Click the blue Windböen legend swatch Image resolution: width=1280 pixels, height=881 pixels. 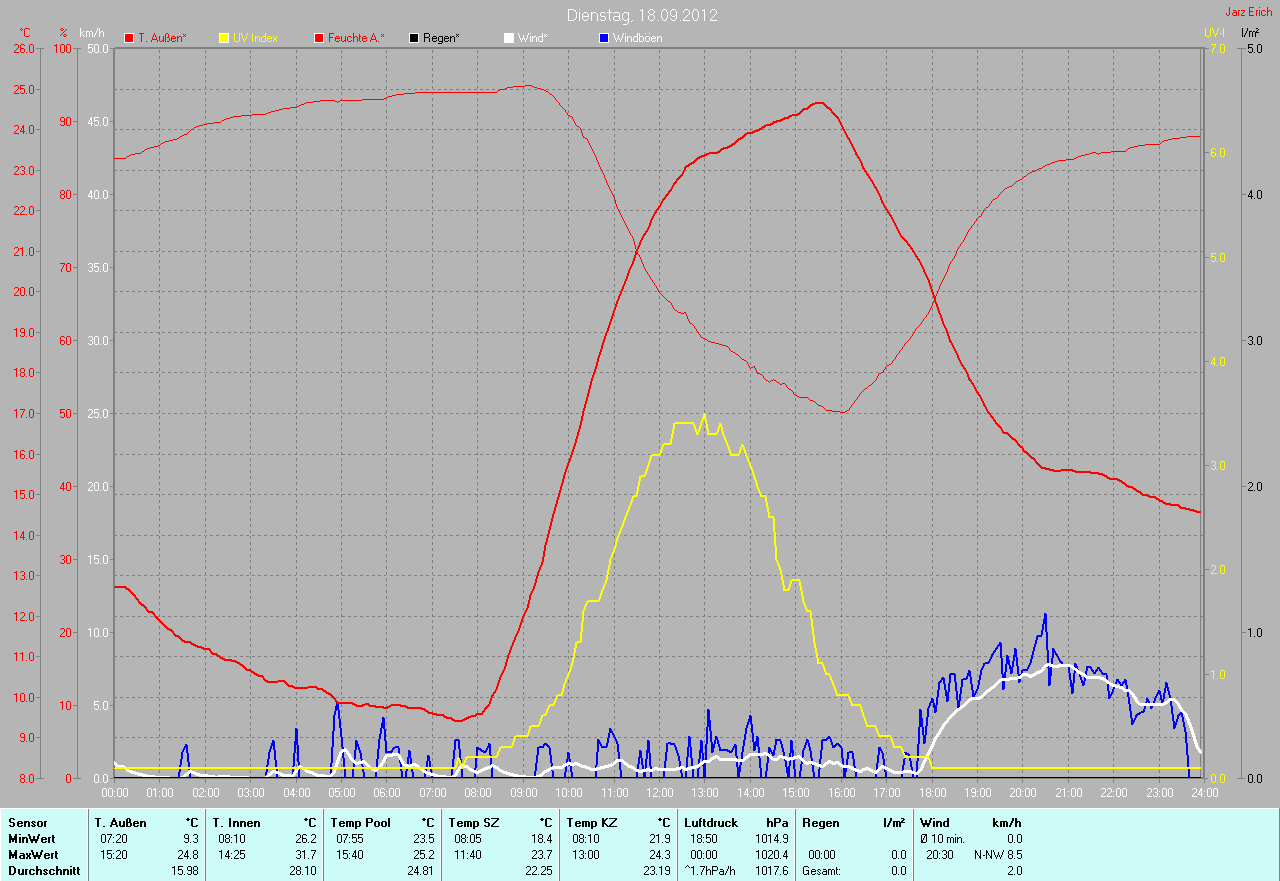(x=603, y=38)
